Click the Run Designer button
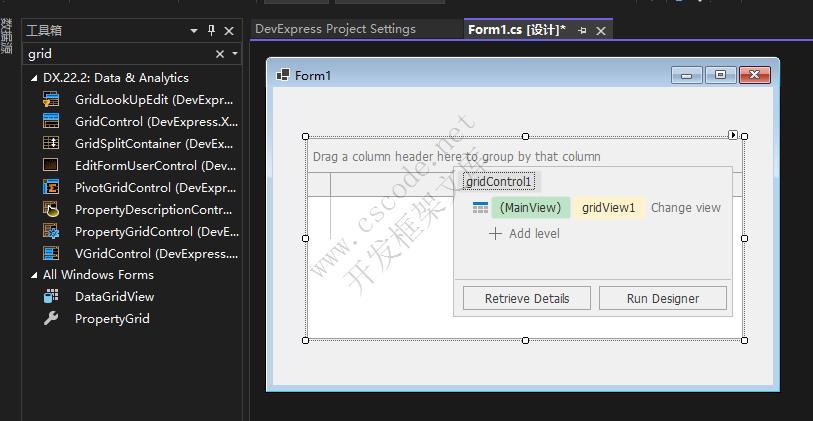The image size is (813, 421). tap(662, 298)
